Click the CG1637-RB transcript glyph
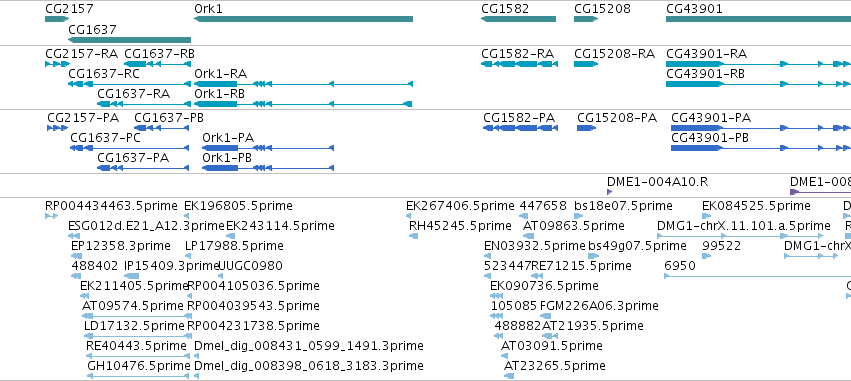 point(157,64)
